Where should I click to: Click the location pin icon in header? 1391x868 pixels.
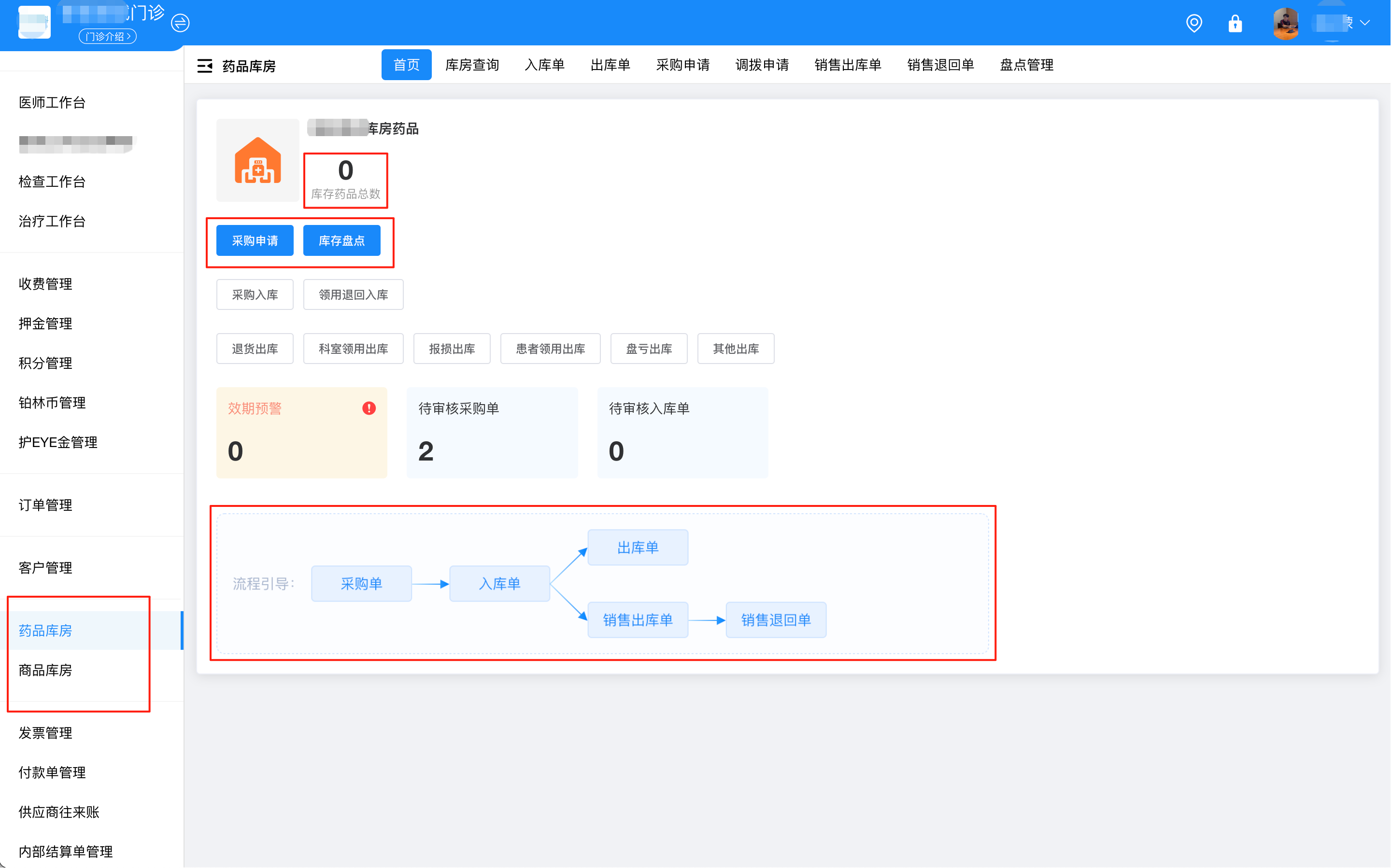1193,24
